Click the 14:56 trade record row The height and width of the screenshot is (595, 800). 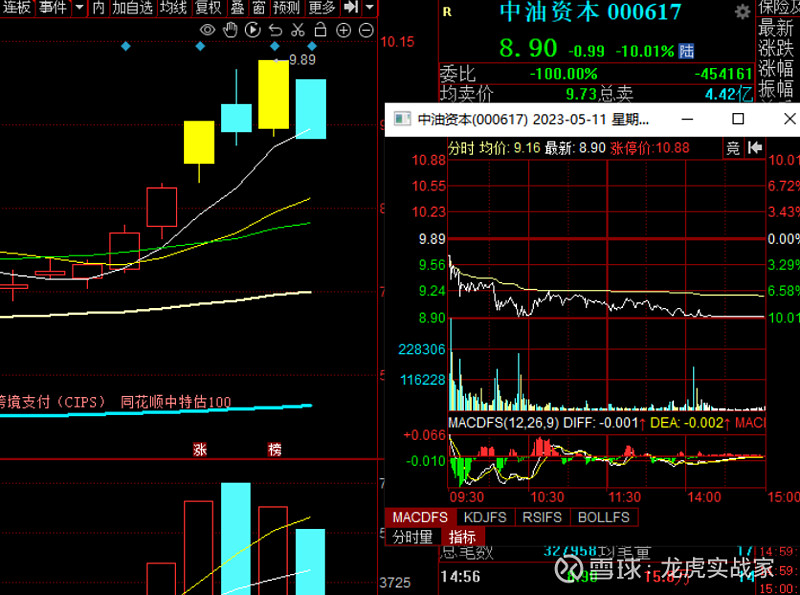(x=597, y=577)
